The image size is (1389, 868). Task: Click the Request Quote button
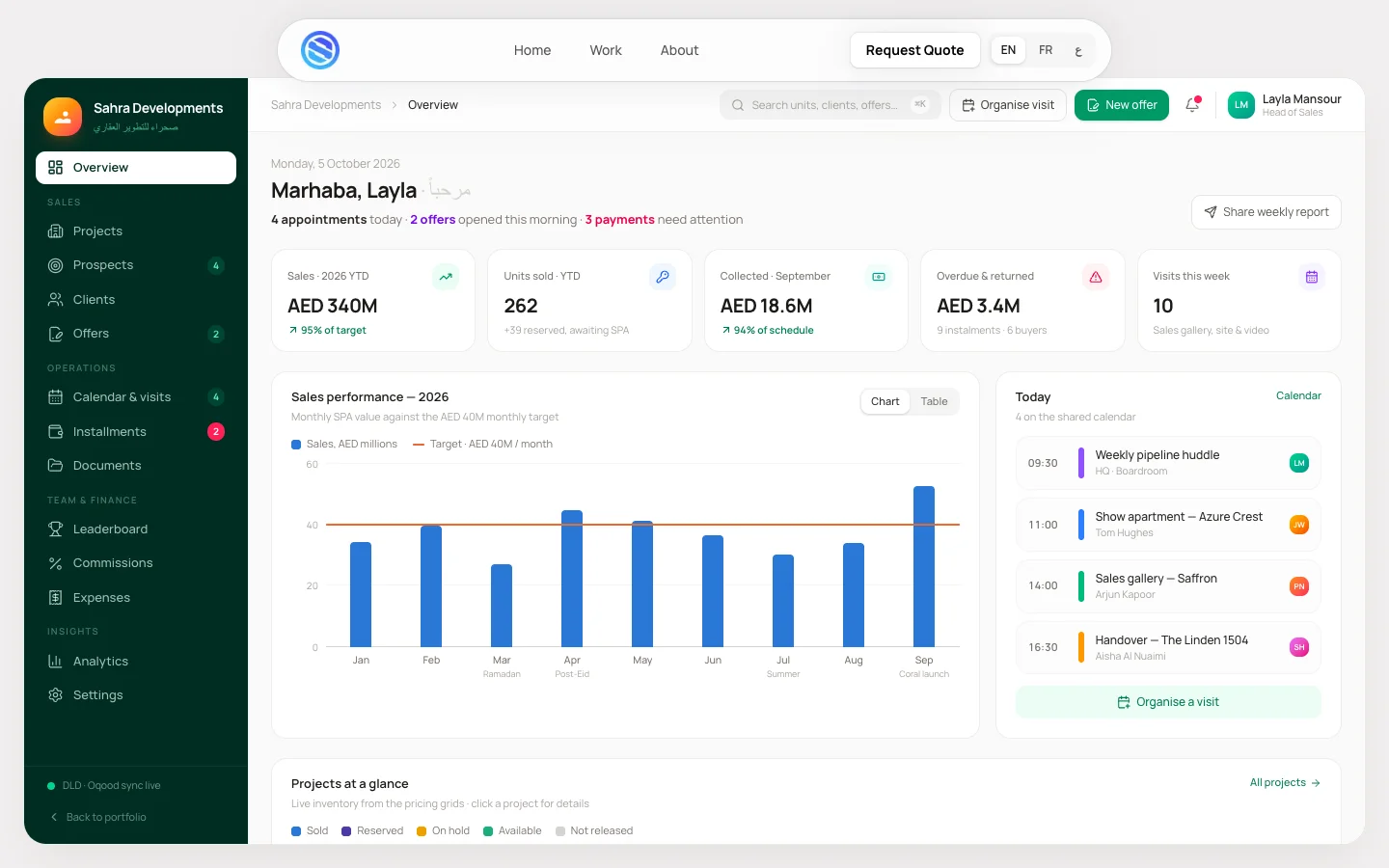(914, 50)
